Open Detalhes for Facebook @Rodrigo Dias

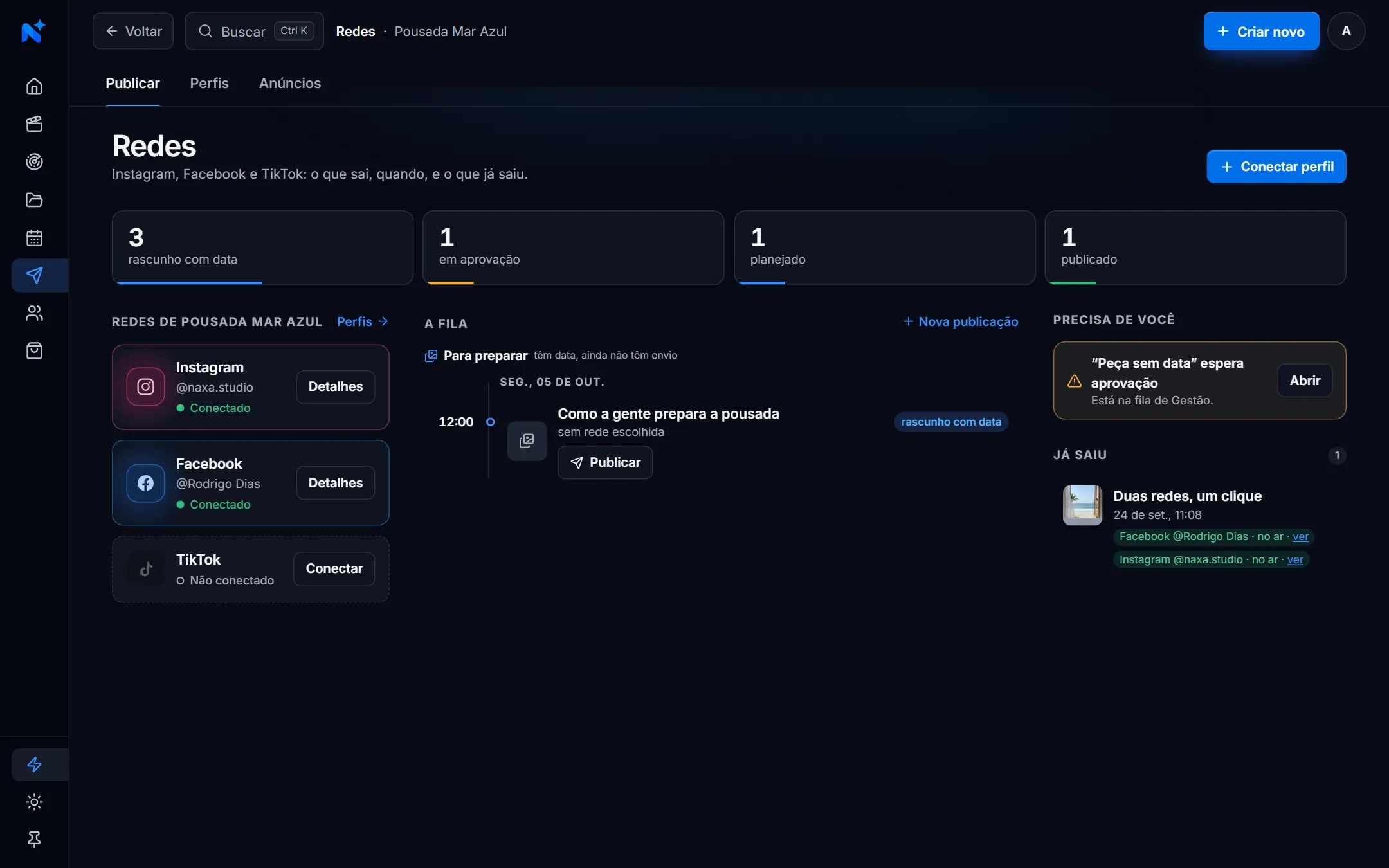(336, 483)
